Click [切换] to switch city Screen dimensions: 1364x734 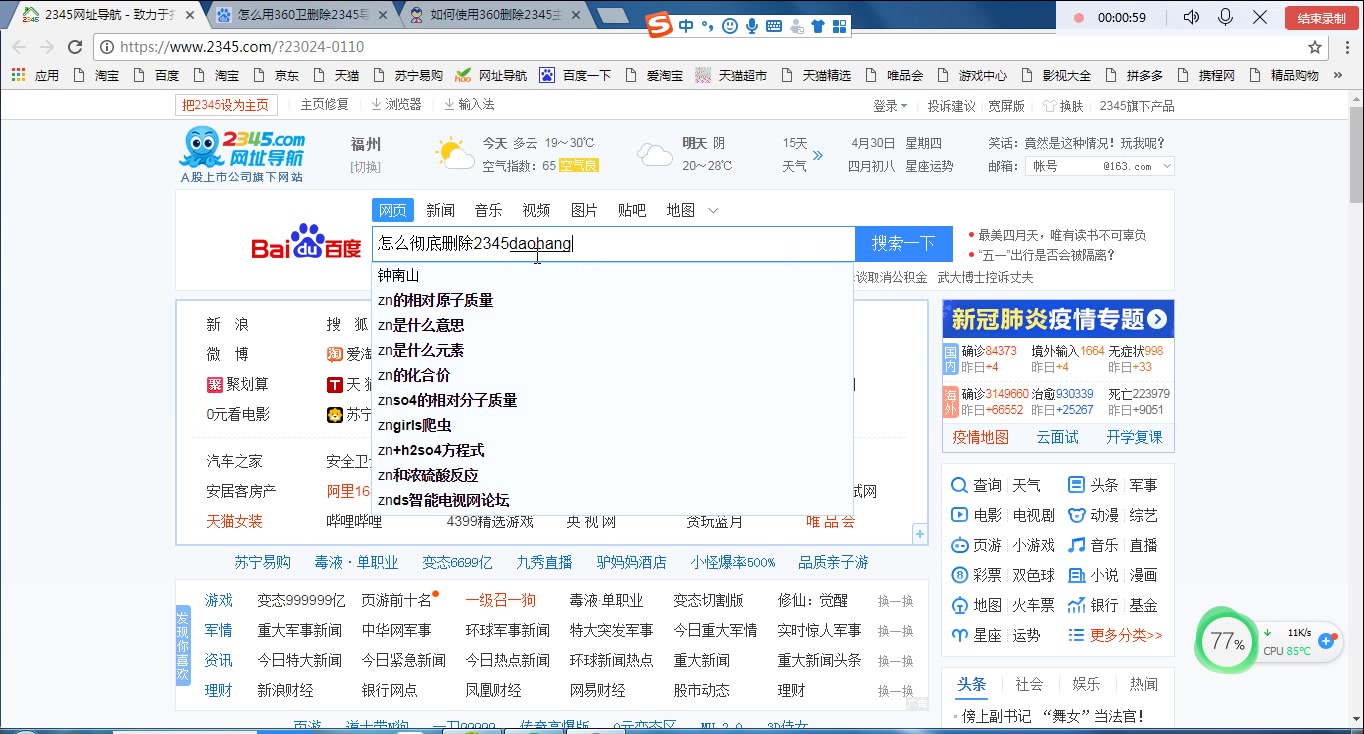click(x=365, y=167)
